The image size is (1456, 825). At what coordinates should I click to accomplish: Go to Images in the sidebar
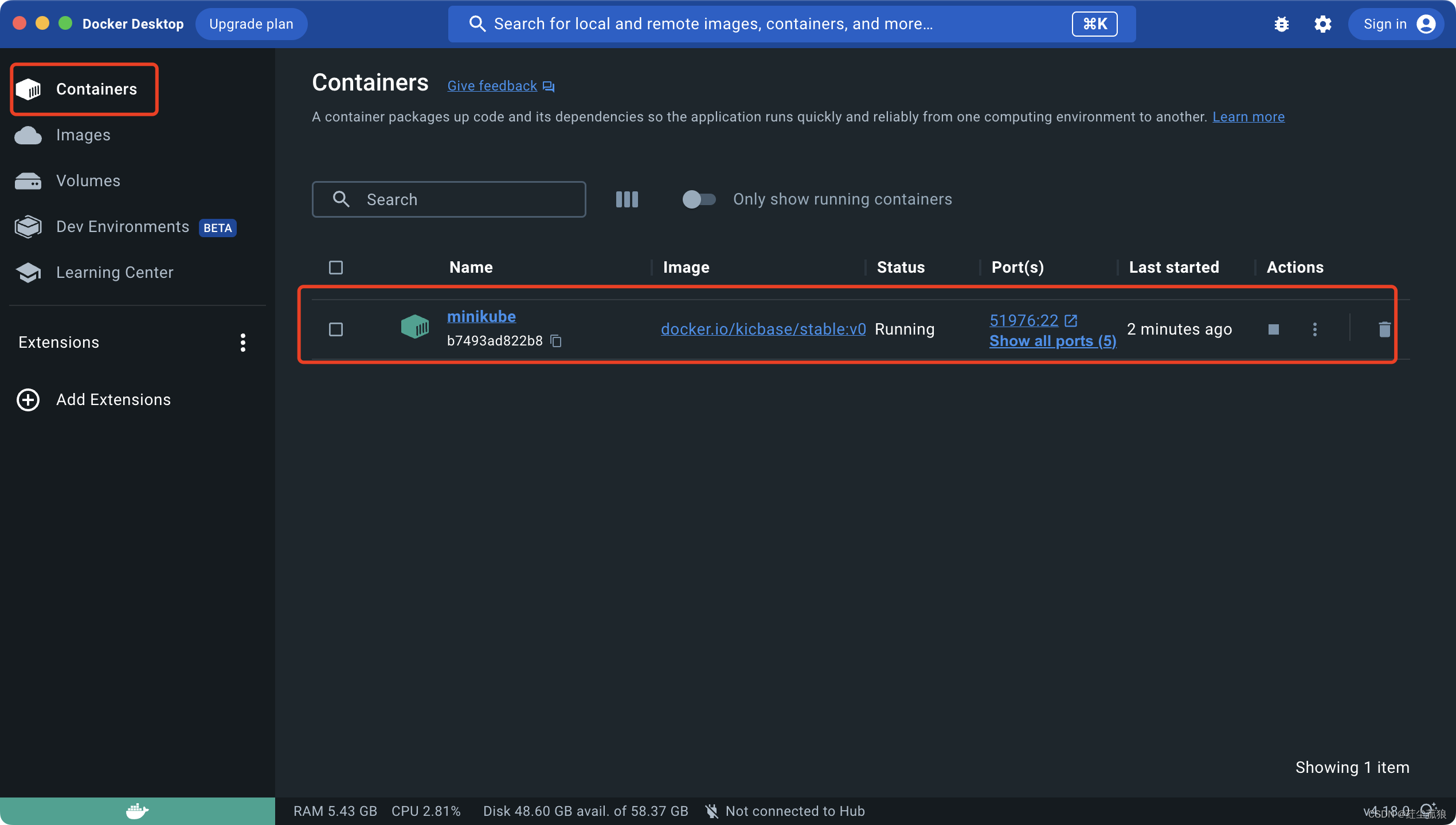(83, 135)
